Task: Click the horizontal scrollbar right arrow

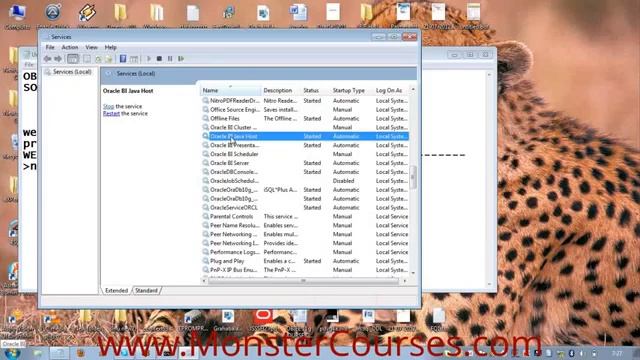Action: tap(404, 281)
